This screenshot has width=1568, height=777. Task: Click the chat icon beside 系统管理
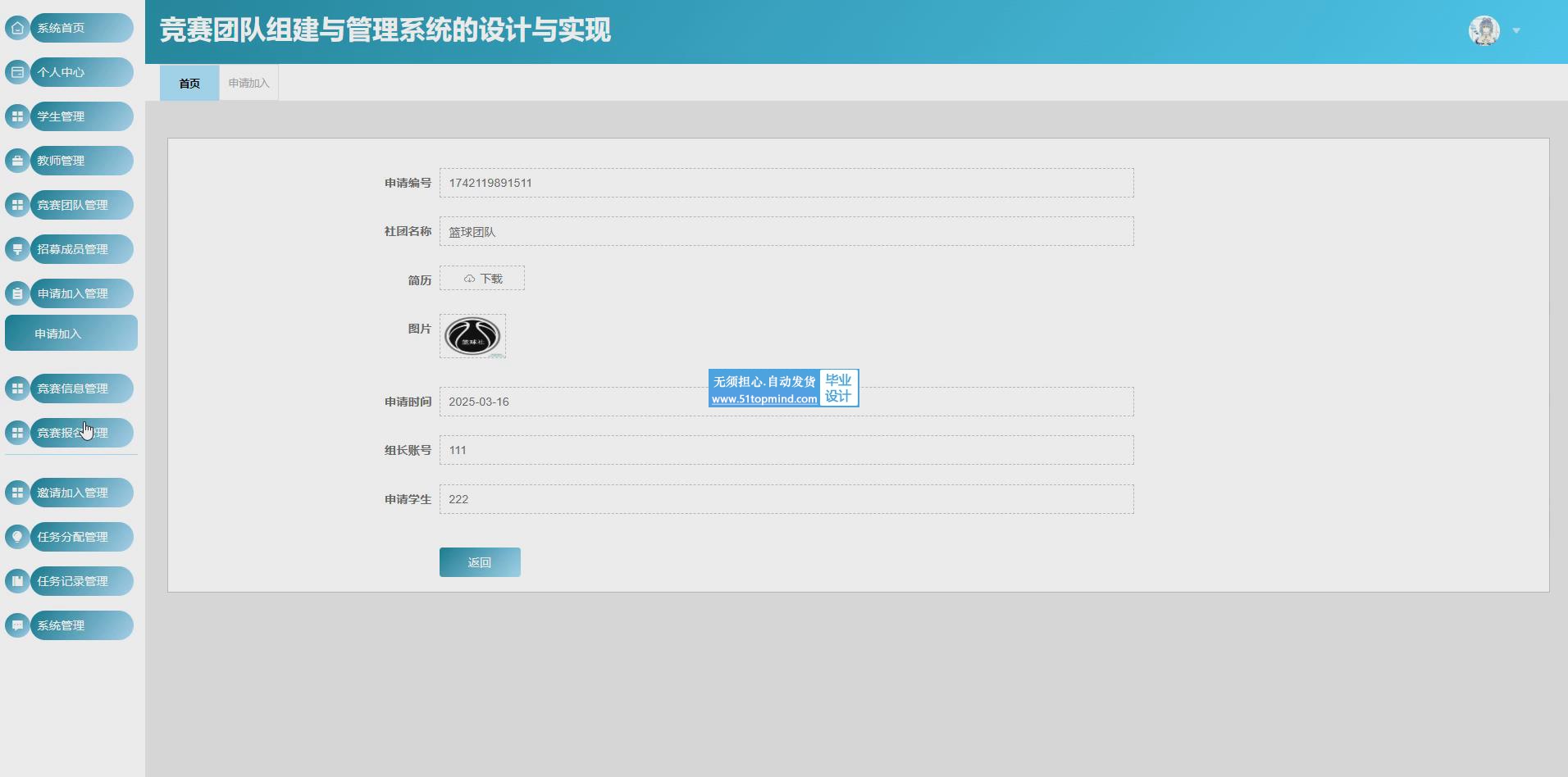[x=17, y=625]
